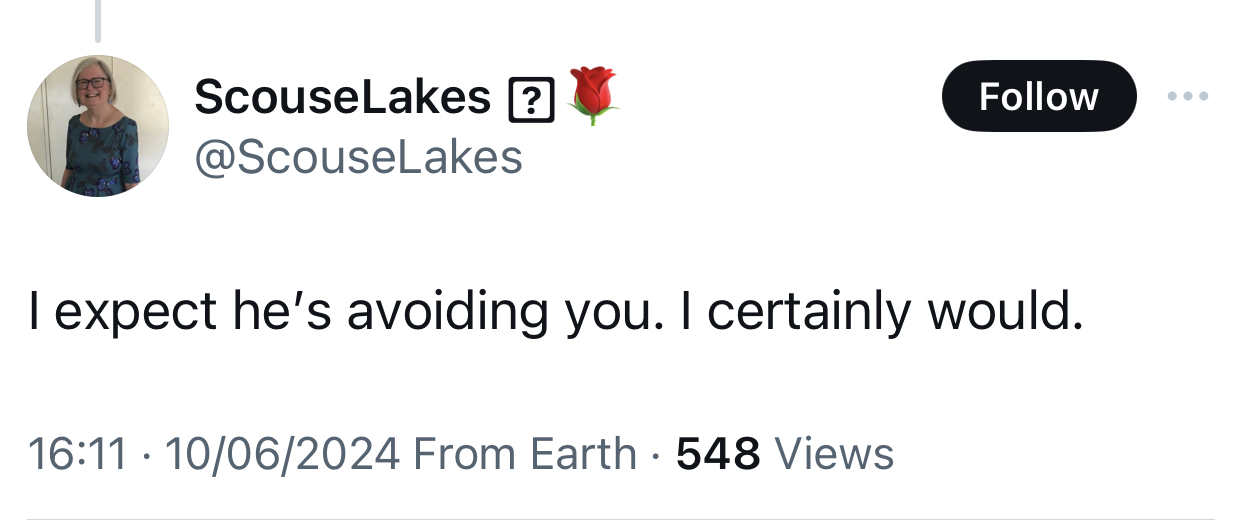Image resolution: width=1242 pixels, height=532 pixels.
Task: Open the ScouseLakes display name
Action: 342,97
